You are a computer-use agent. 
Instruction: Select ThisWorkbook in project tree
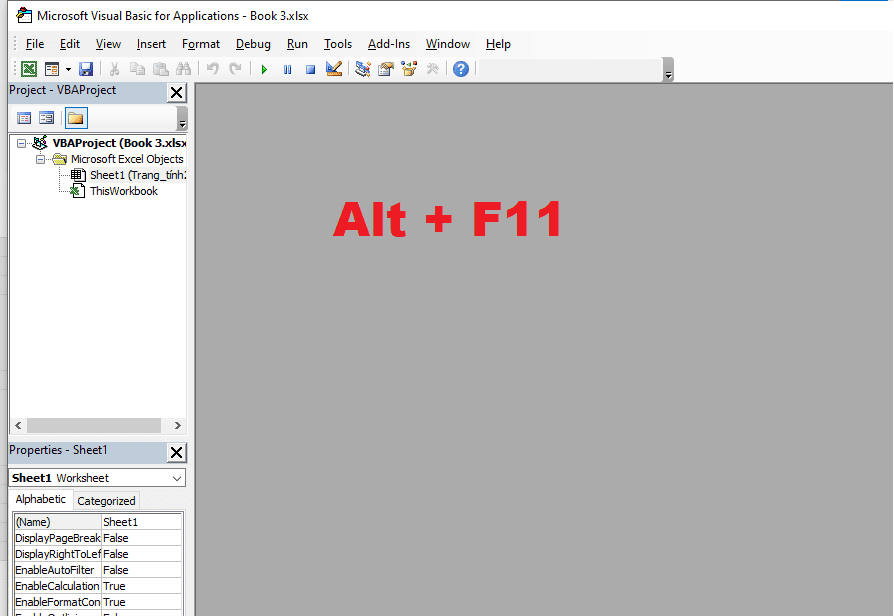click(124, 191)
